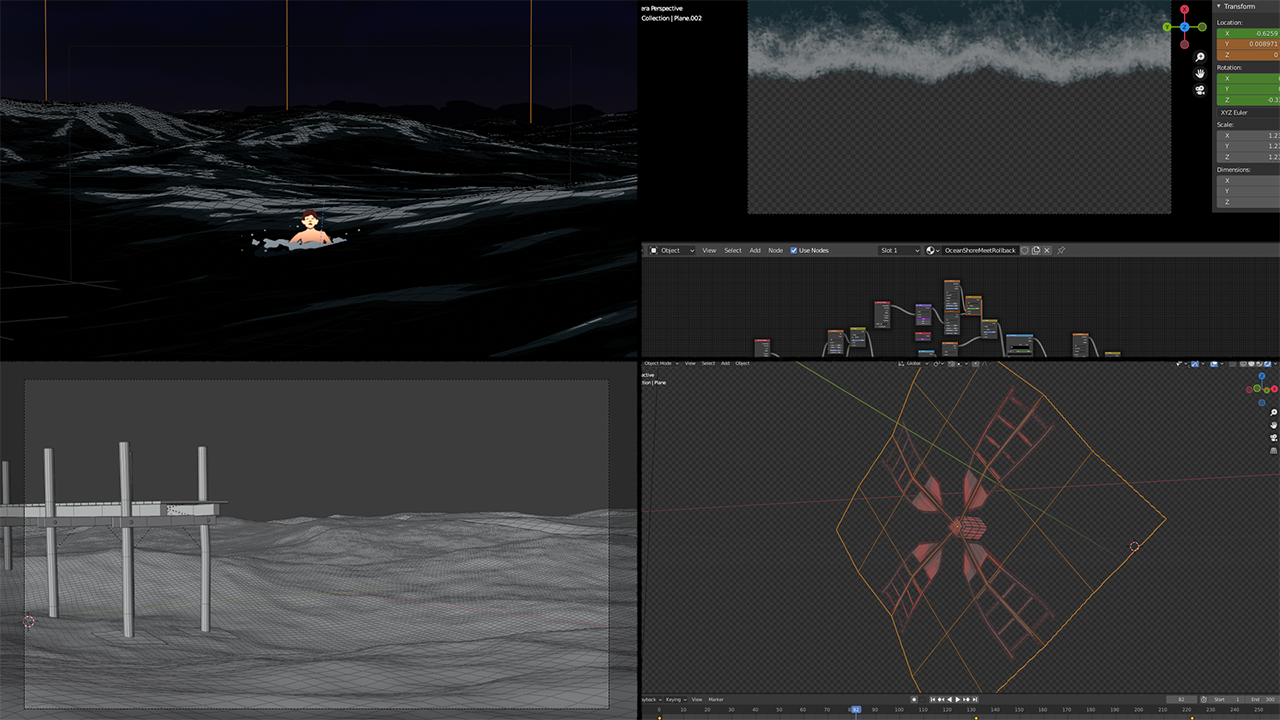
Task: Disable the Use Nodes checkbox
Action: (792, 250)
